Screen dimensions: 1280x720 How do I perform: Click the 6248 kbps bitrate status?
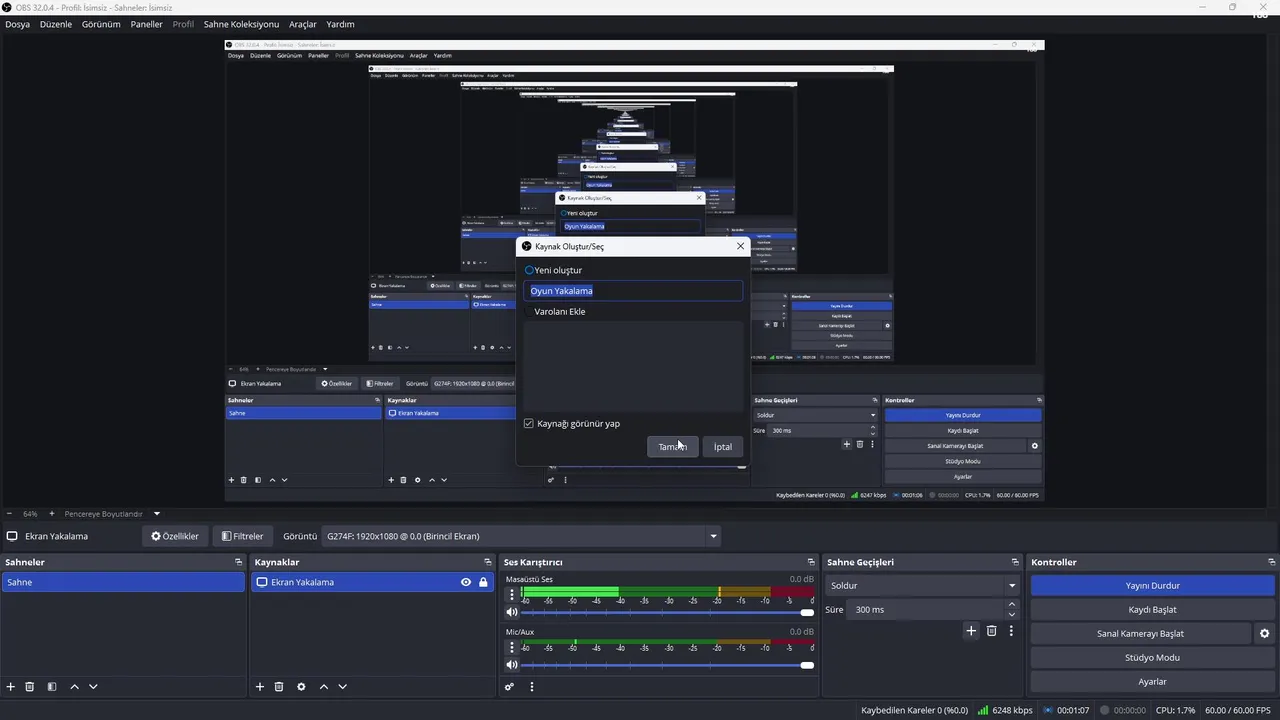coord(1005,710)
